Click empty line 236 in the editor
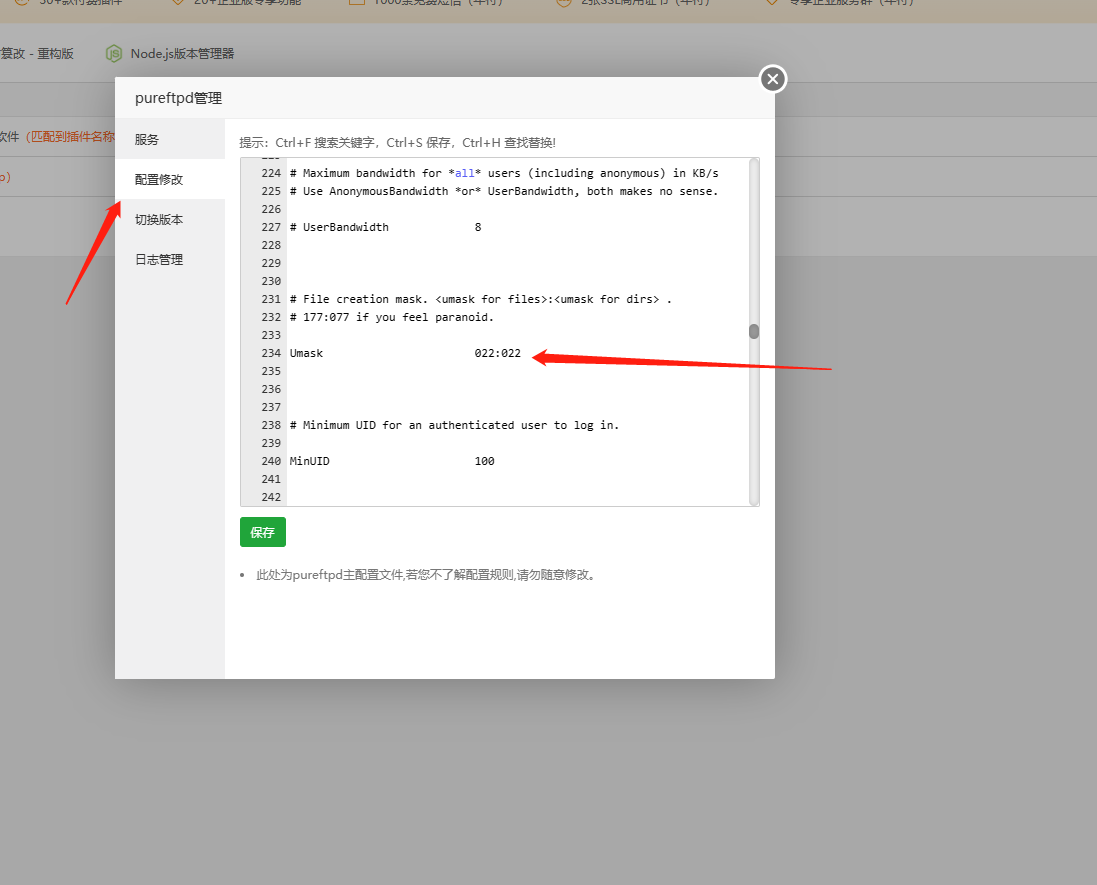 (518, 389)
